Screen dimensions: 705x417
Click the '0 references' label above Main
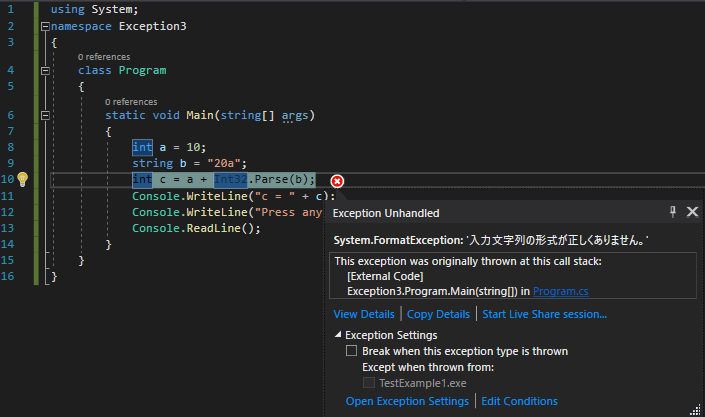(131, 102)
